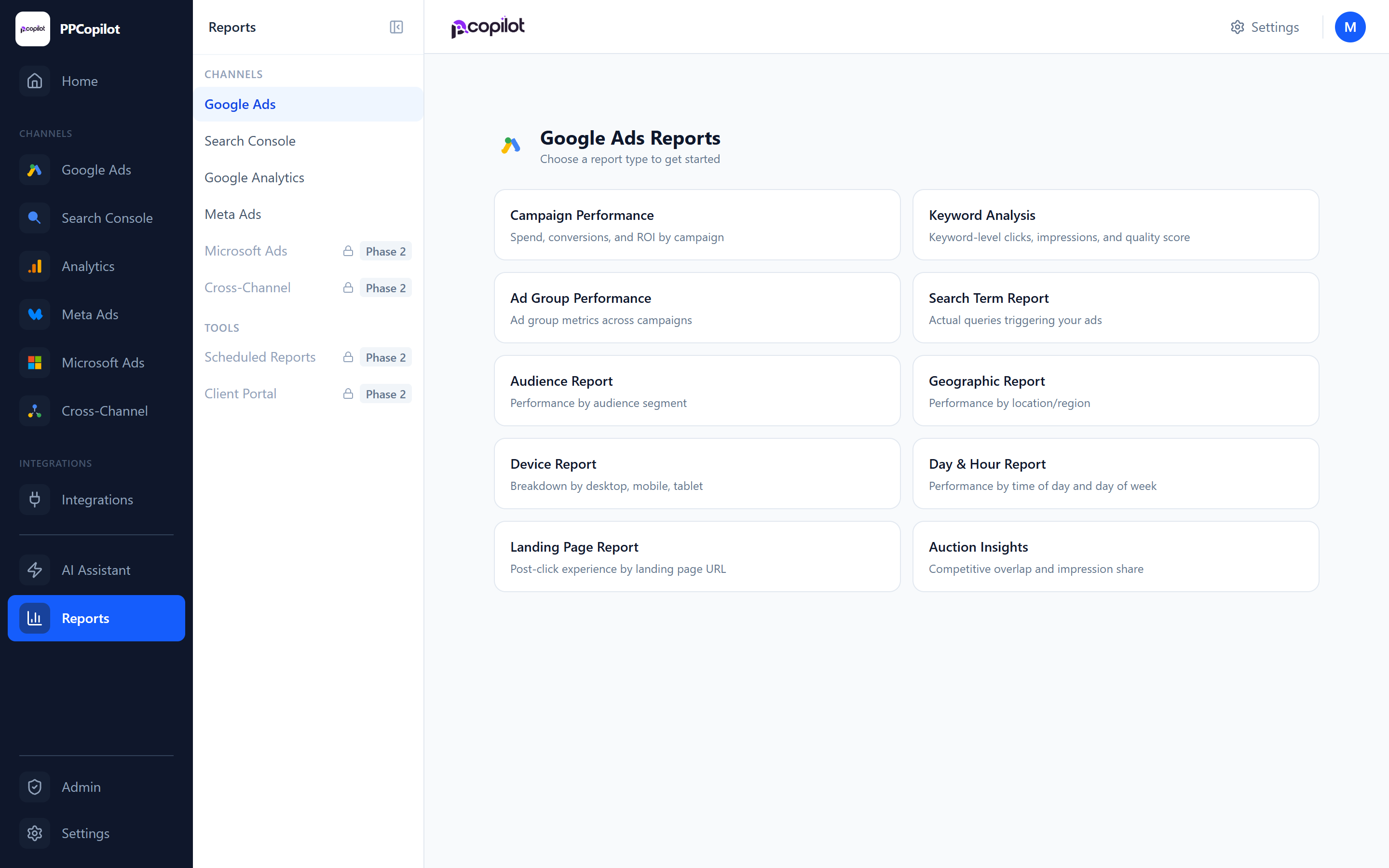Open the Campaign Performance report
The width and height of the screenshot is (1389, 868).
click(697, 224)
